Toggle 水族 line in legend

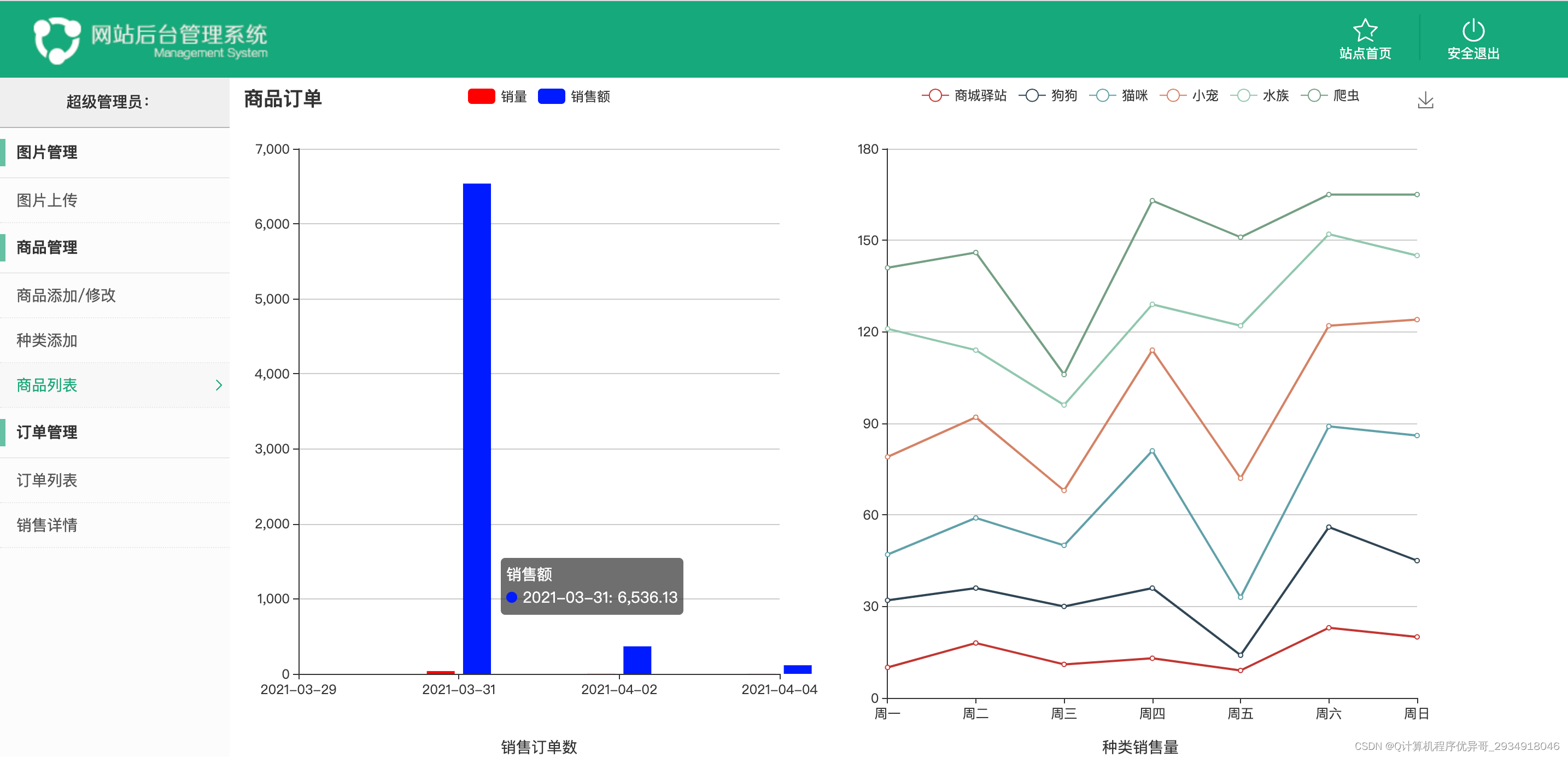point(1260,96)
